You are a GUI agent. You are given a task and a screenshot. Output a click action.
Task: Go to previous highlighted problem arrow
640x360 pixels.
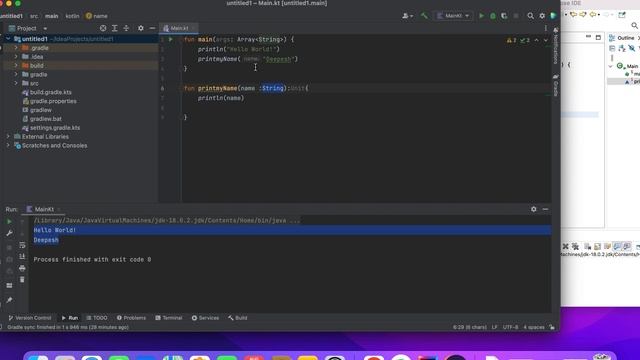point(536,40)
